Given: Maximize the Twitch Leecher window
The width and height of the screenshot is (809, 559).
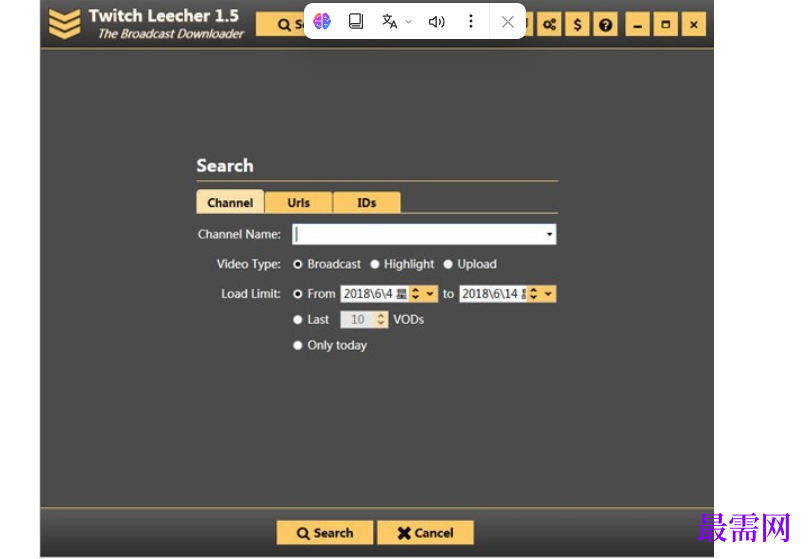Looking at the screenshot, I should (666, 24).
